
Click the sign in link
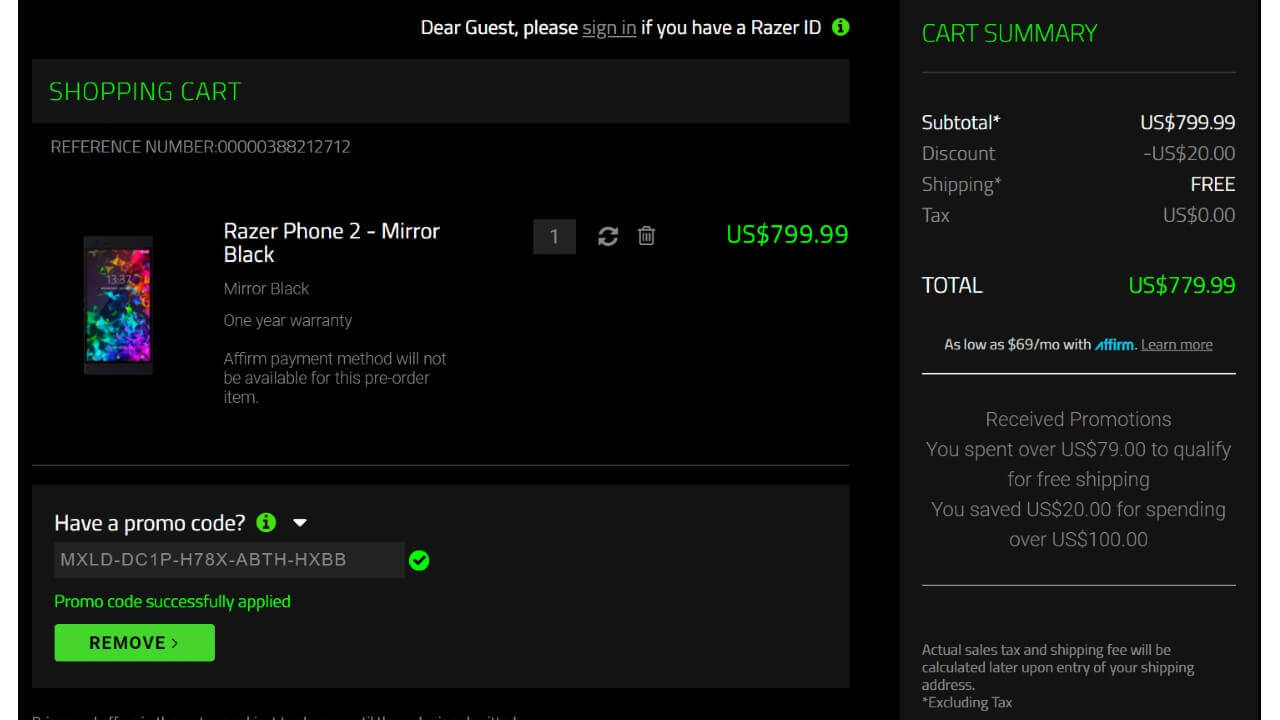coord(609,28)
